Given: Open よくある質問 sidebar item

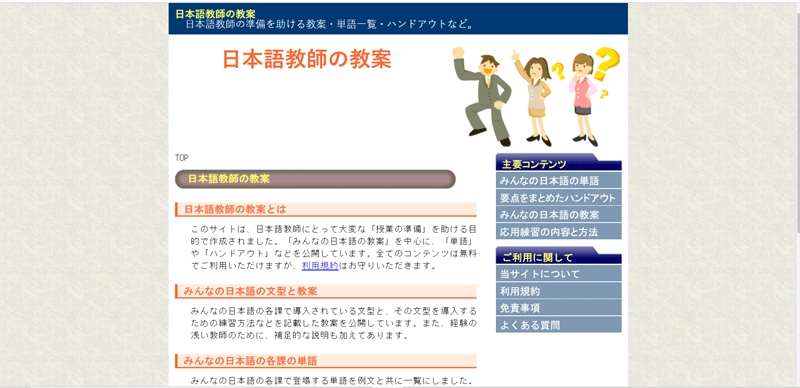Looking at the screenshot, I should pyautogui.click(x=559, y=324).
